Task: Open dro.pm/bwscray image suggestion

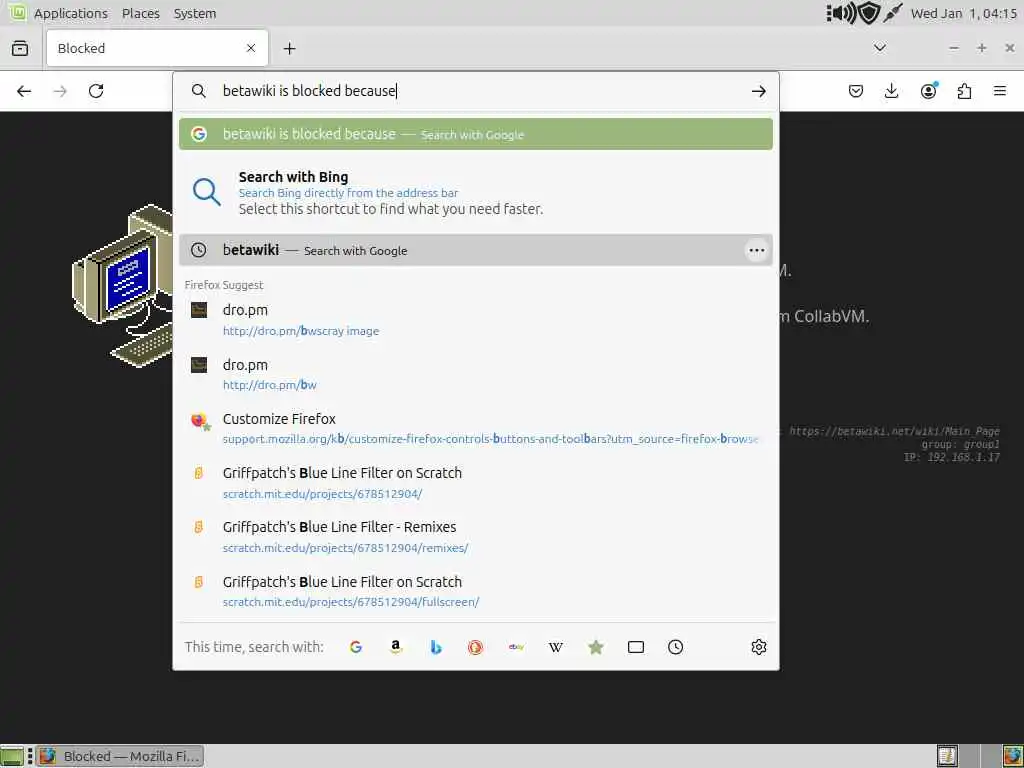Action: click(475, 319)
